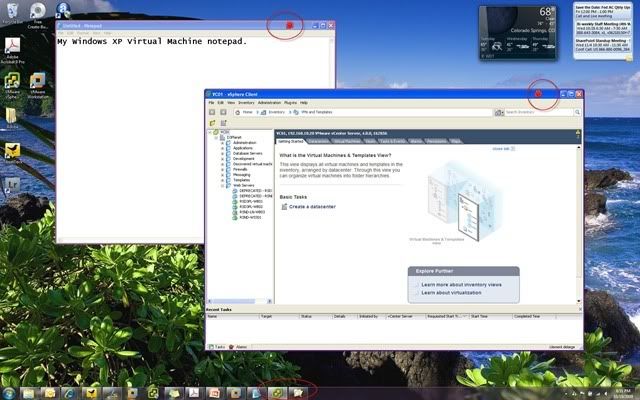Viewport: 640px width, 400px height.
Task: Click the close tab link in Getting Started
Action: point(503,149)
